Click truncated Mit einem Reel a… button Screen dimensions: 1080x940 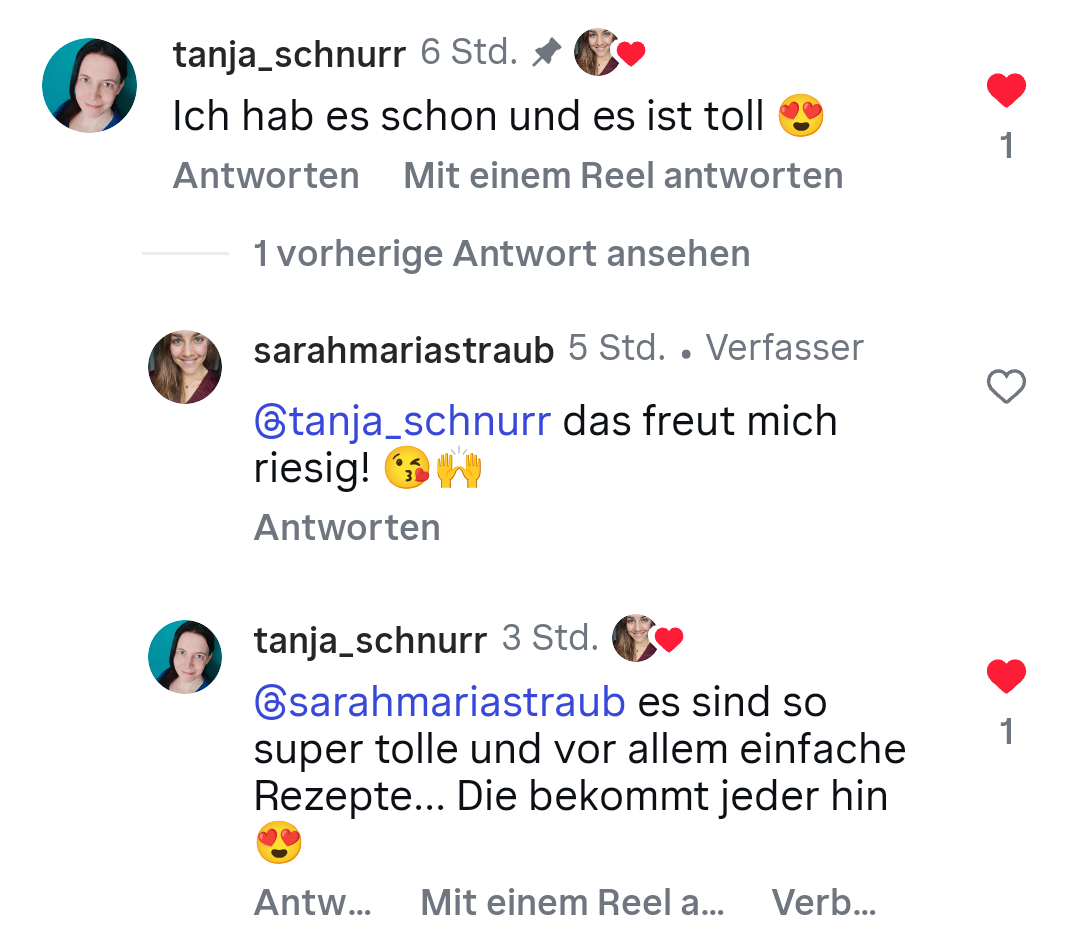[x=572, y=903]
